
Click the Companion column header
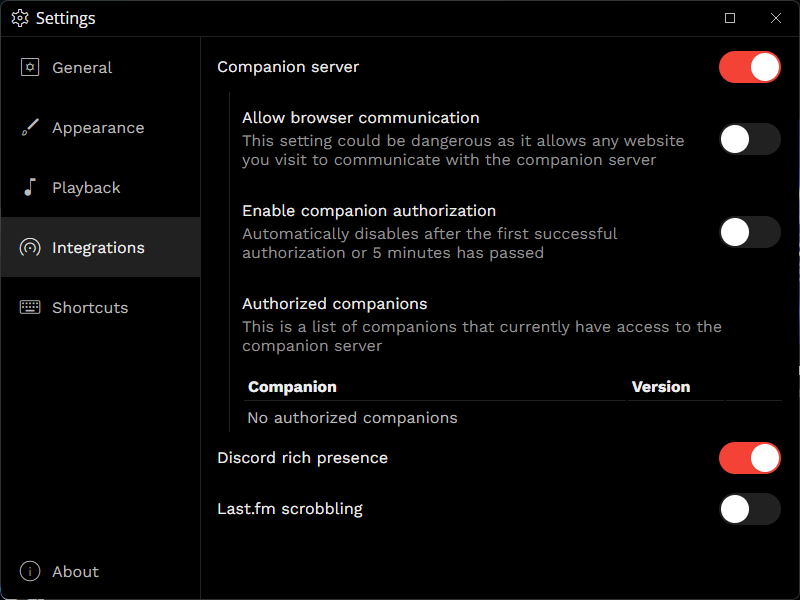point(292,387)
